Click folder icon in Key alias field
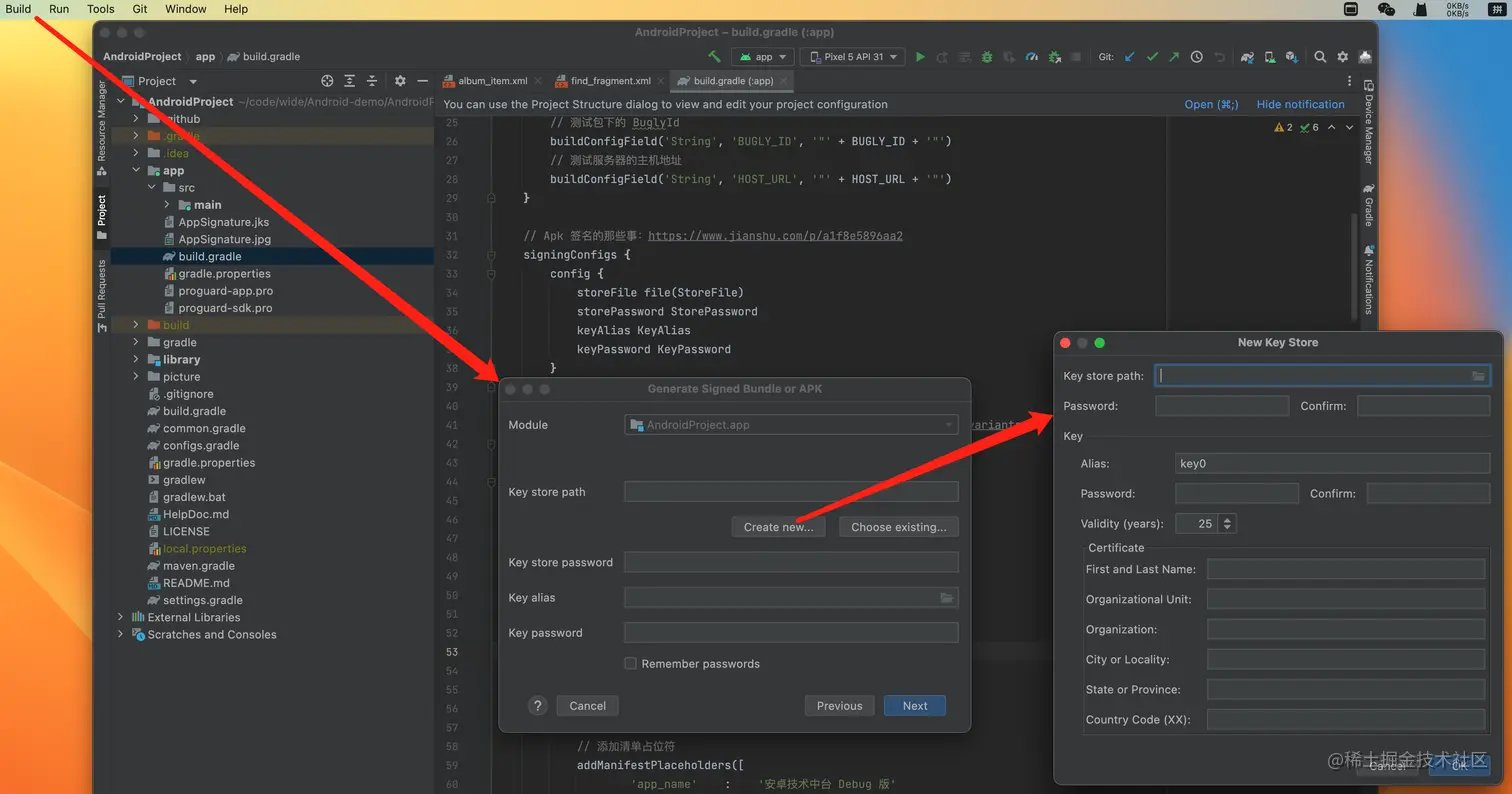This screenshot has width=1512, height=794. 946,598
